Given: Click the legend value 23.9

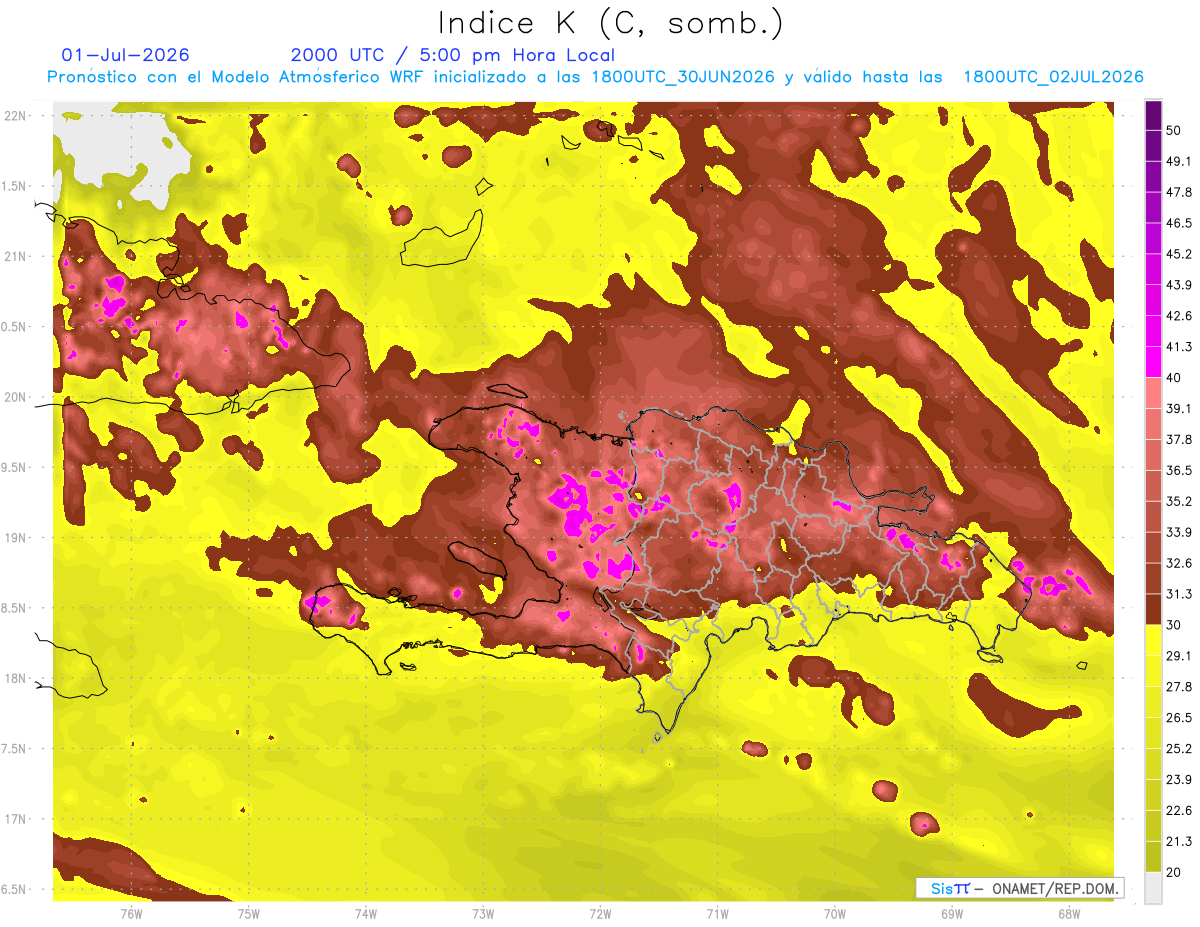Looking at the screenshot, I should [x=1180, y=780].
